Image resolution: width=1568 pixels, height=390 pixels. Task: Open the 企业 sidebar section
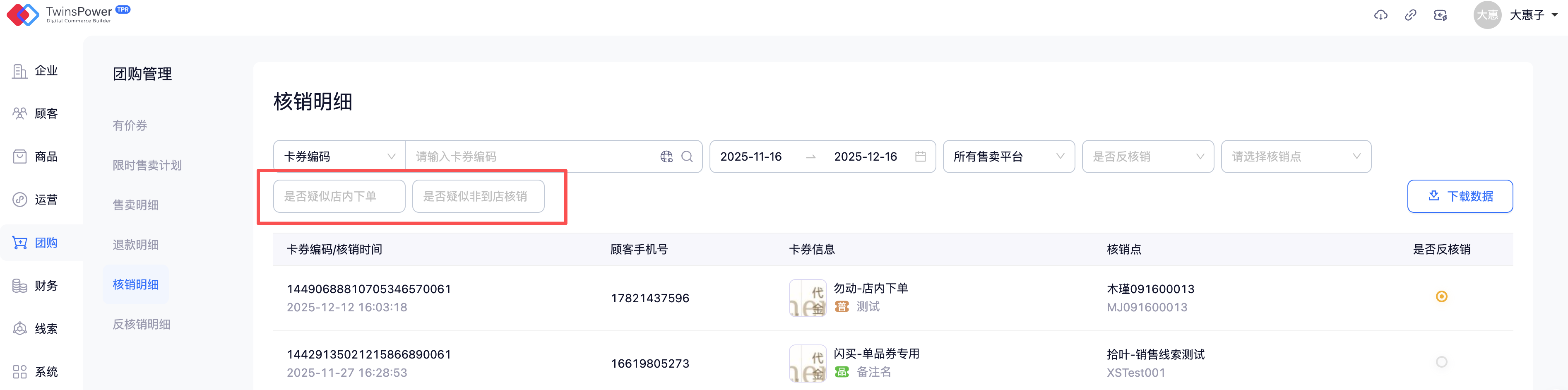[x=36, y=71]
